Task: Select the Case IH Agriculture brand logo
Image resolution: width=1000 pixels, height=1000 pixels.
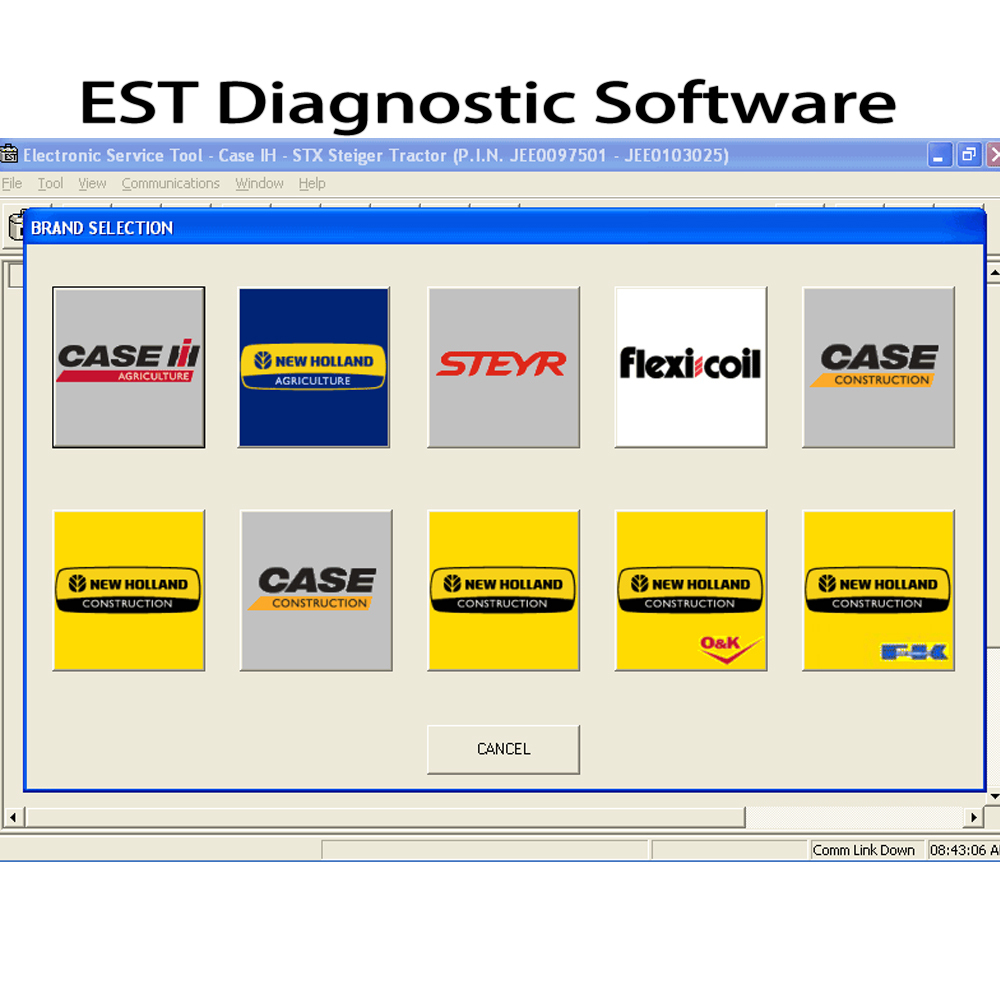Action: pyautogui.click(x=128, y=366)
